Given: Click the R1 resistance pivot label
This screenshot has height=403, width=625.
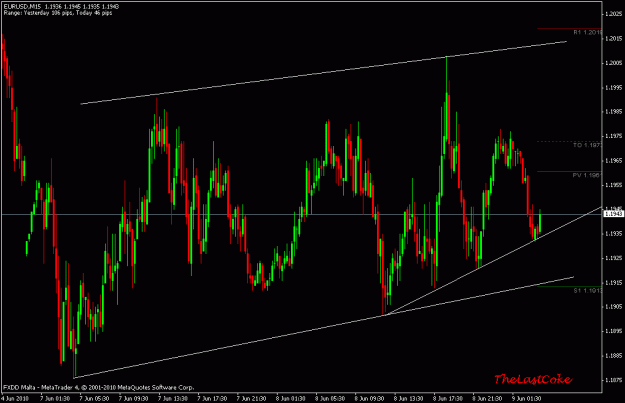Looking at the screenshot, I should click(x=588, y=32).
